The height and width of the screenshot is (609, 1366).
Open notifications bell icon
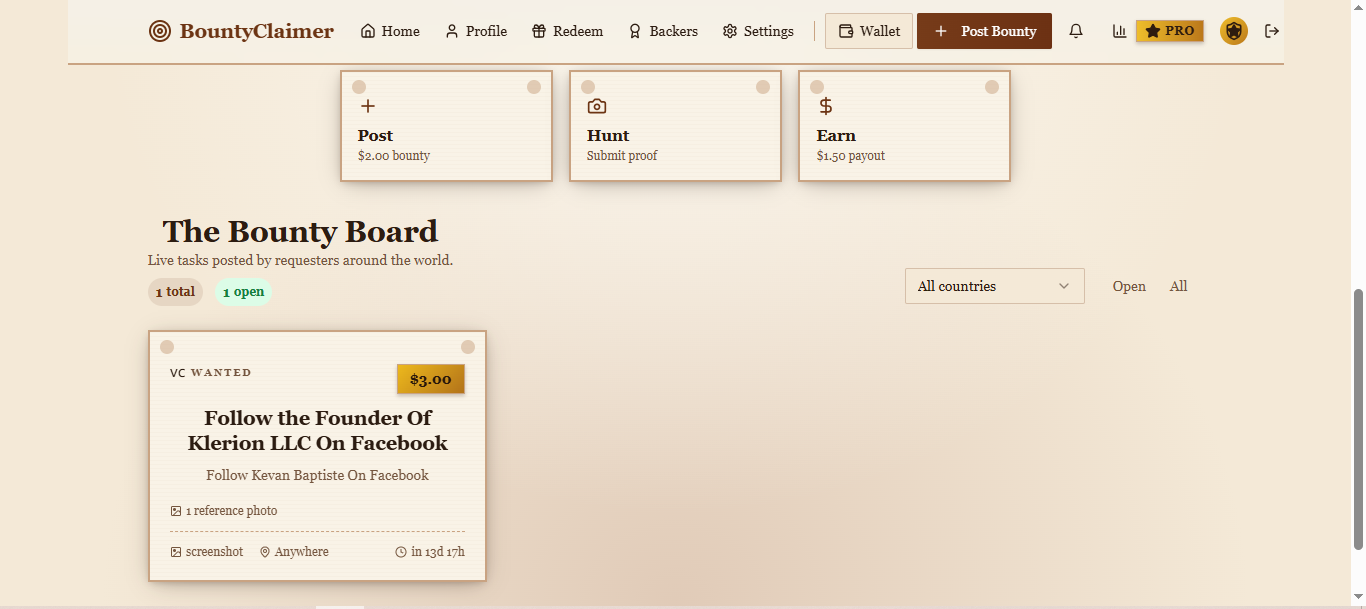pyautogui.click(x=1076, y=31)
